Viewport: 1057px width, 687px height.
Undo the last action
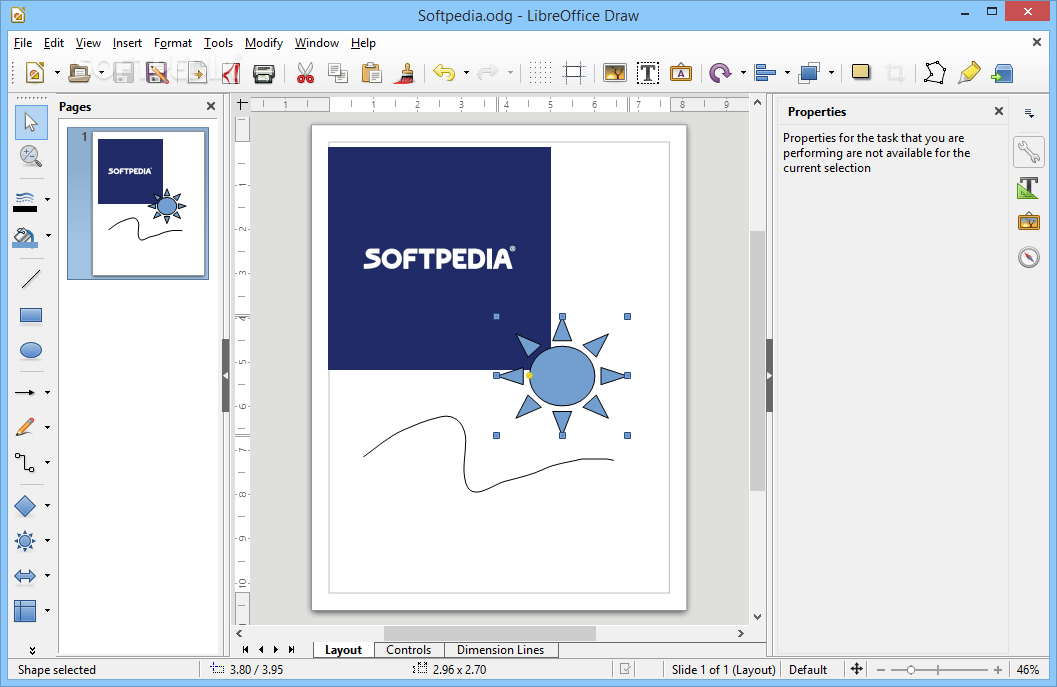click(444, 73)
